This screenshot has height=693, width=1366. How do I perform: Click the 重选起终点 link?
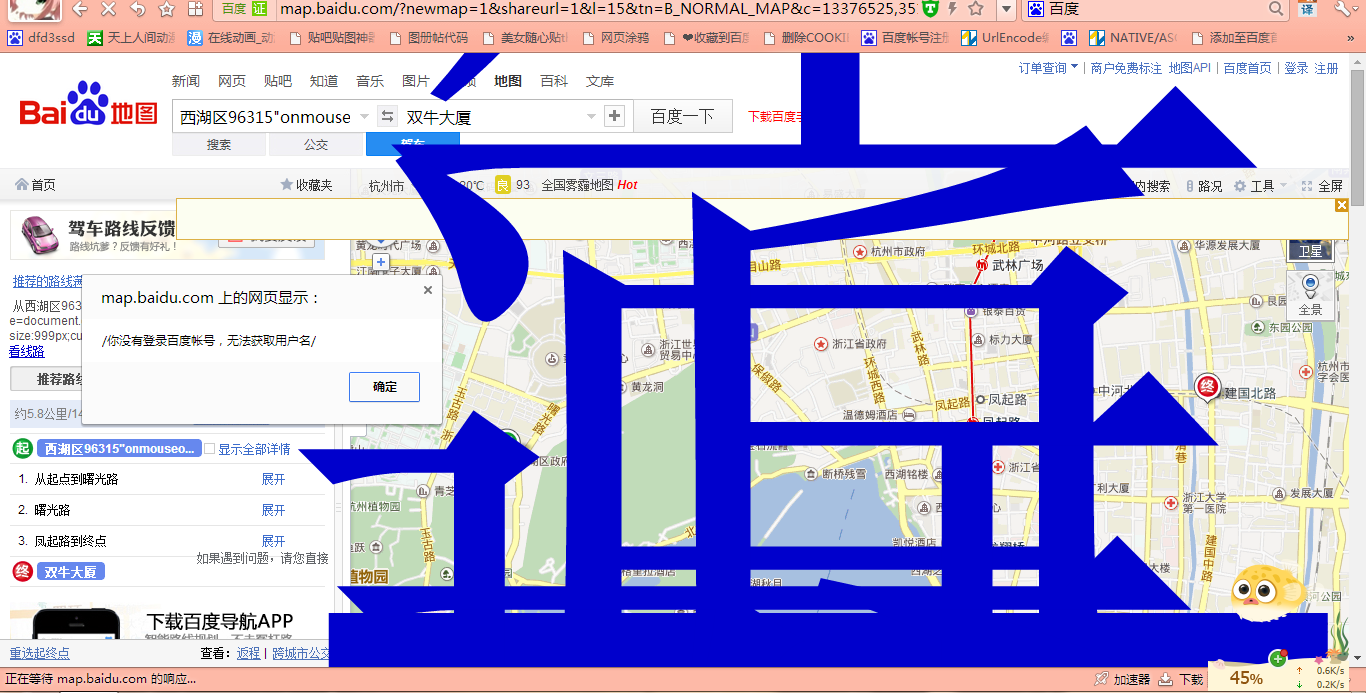click(x=40, y=653)
